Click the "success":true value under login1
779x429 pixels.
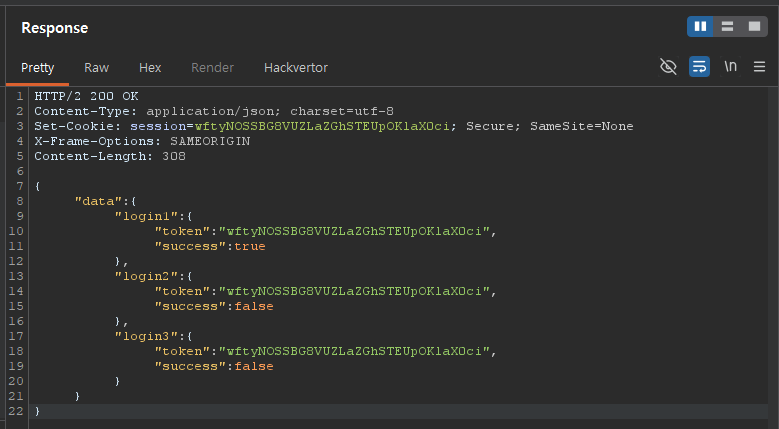(x=249, y=246)
